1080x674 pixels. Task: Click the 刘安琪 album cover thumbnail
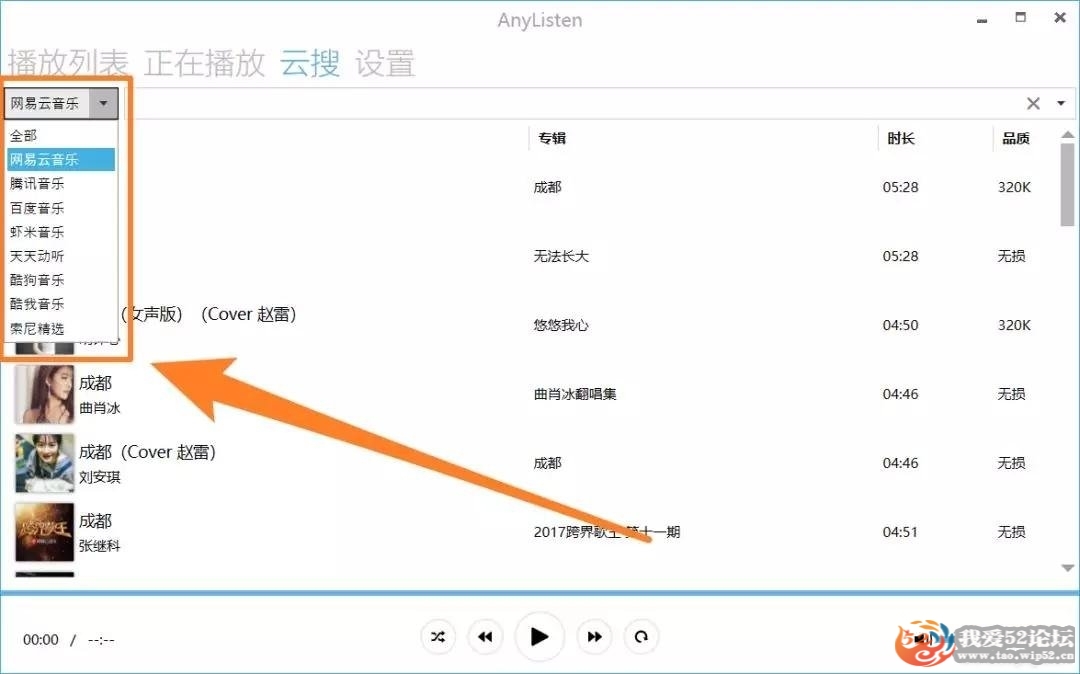point(44,463)
